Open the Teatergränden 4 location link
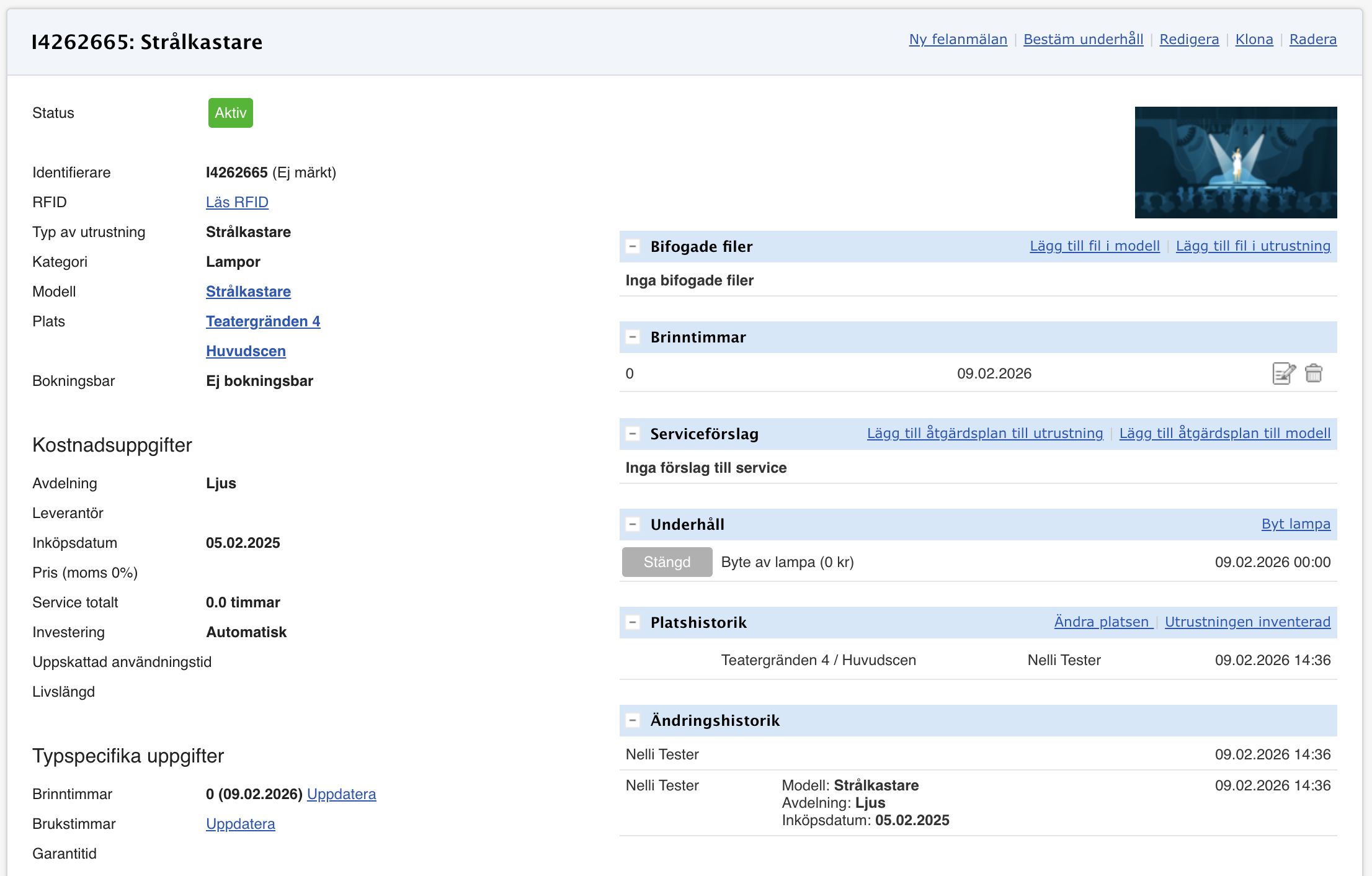Image resolution: width=1372 pixels, height=876 pixels. coord(263,321)
